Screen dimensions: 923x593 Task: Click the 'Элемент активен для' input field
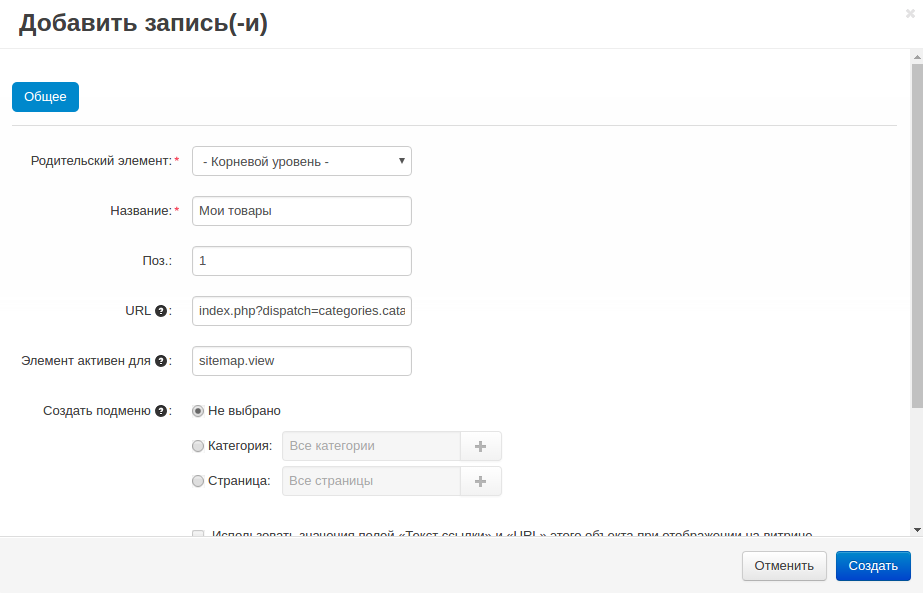click(x=301, y=361)
